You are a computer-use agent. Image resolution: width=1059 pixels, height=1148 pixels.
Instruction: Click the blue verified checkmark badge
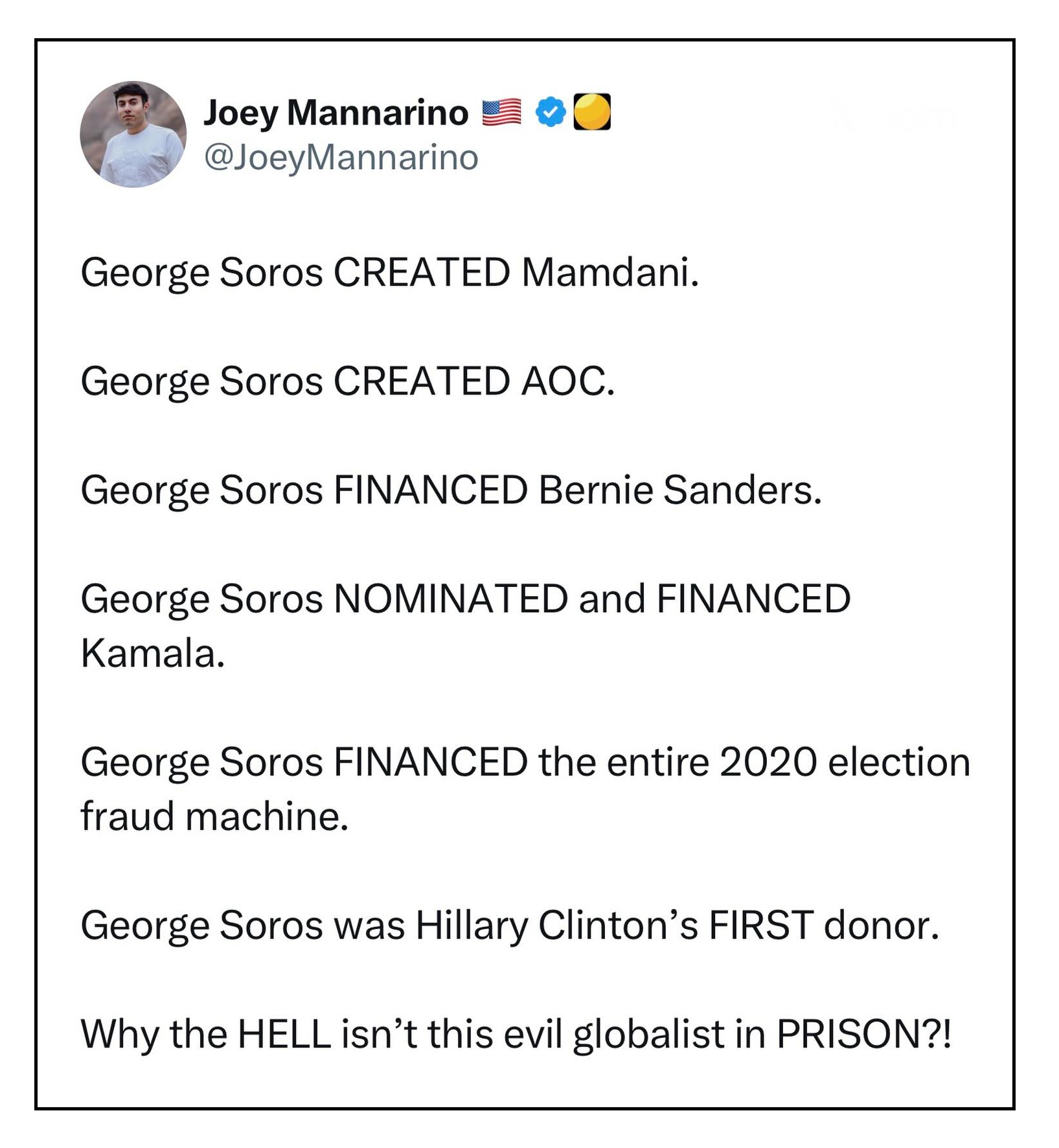coord(551,113)
